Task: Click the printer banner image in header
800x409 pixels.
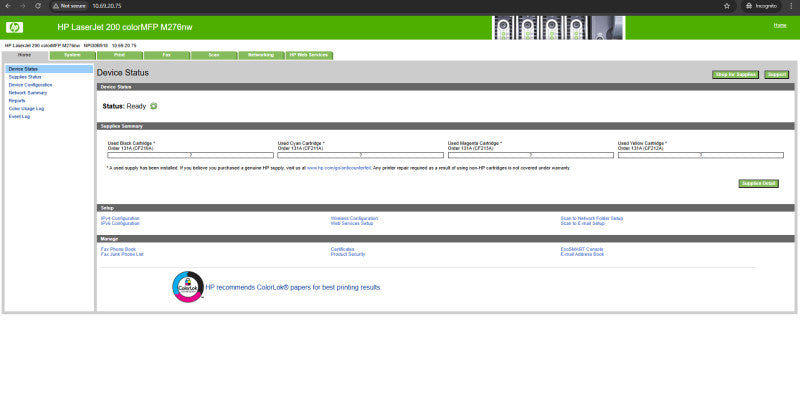Action: (x=558, y=28)
